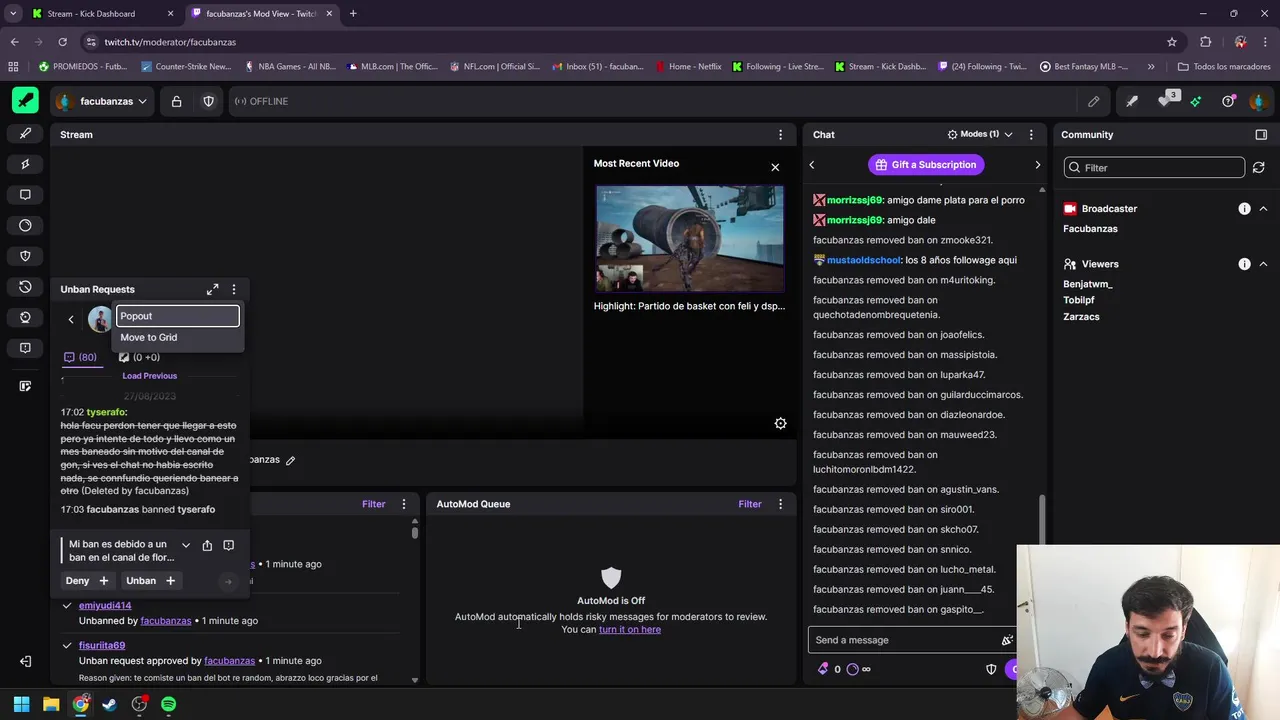Image resolution: width=1280 pixels, height=720 pixels.
Task: Open the help question mark icon
Action: [x=1227, y=101]
